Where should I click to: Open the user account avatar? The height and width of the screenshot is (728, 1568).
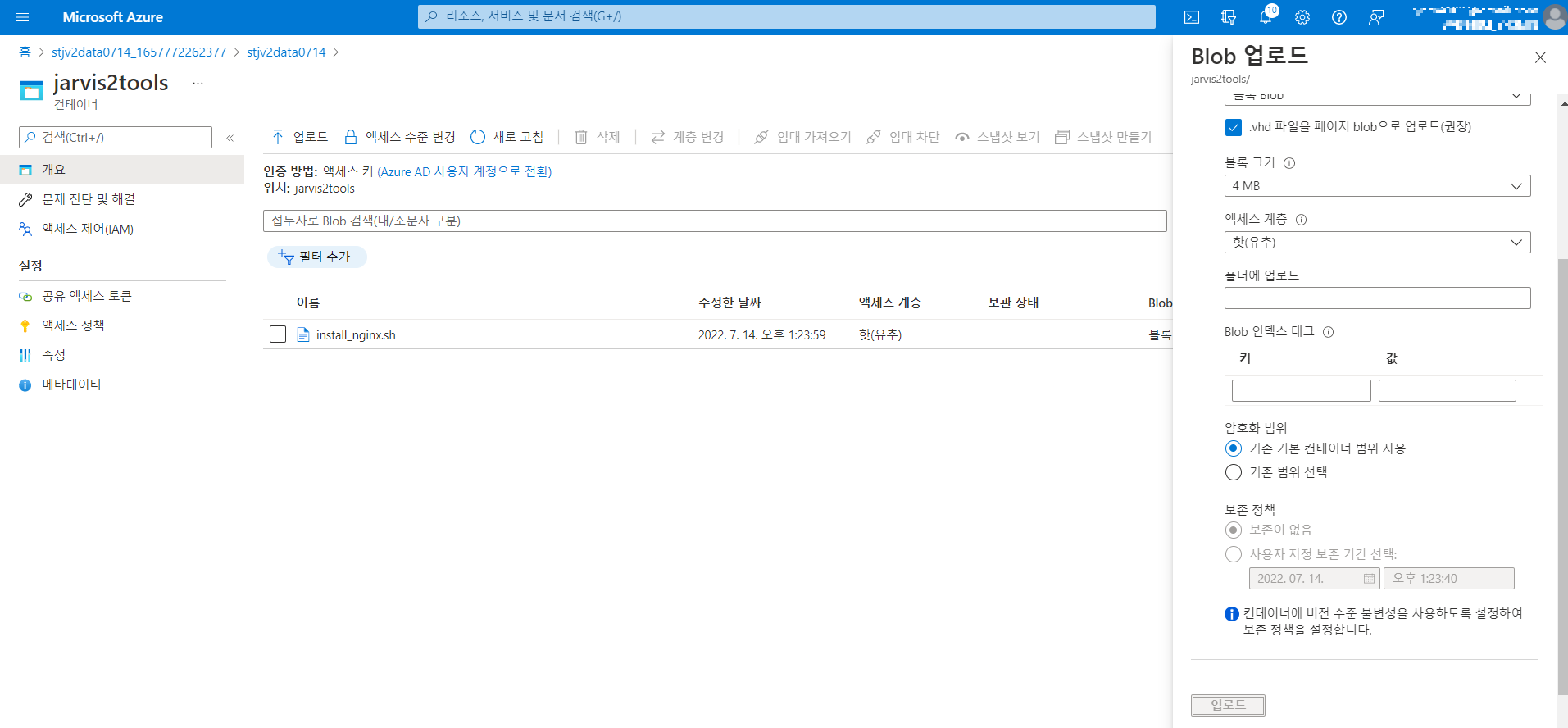click(1555, 17)
